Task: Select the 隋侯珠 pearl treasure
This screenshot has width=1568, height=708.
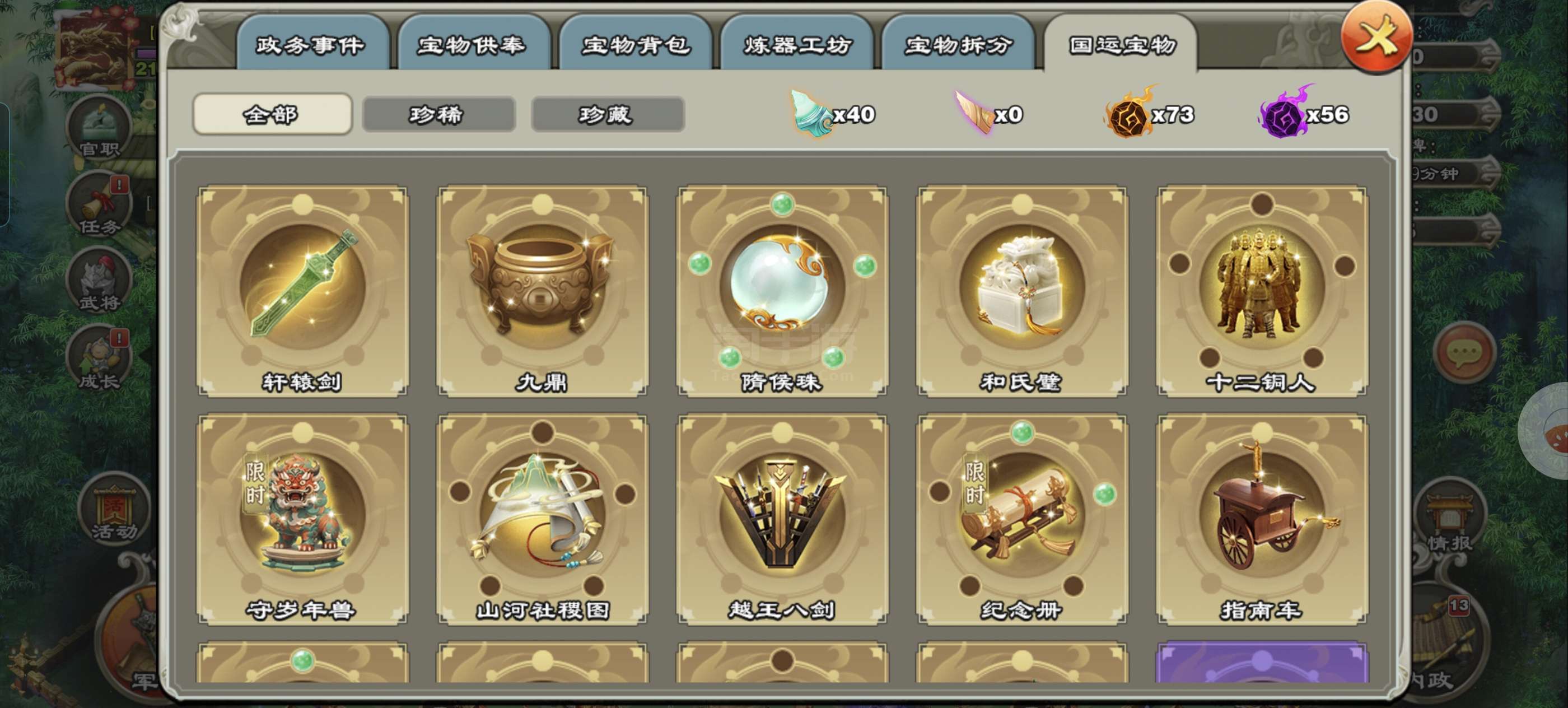Action: tap(782, 291)
